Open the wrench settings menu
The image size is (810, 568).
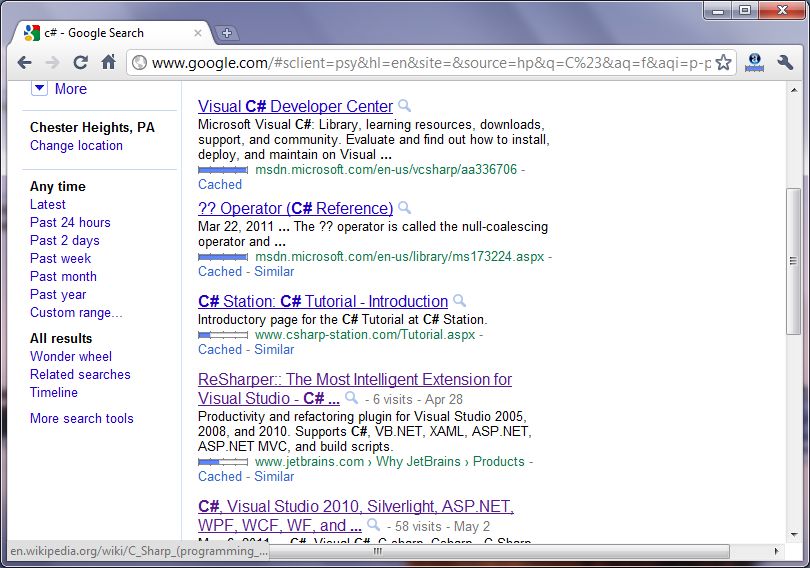[785, 62]
